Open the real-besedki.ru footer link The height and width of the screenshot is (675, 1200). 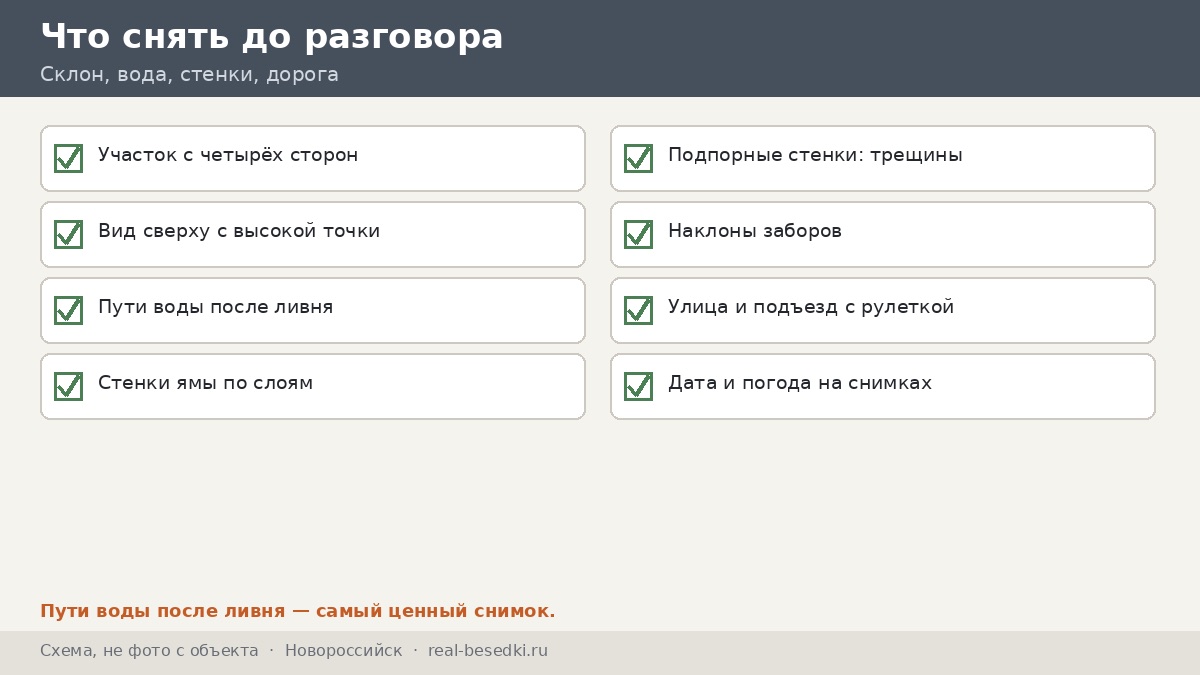point(488,651)
